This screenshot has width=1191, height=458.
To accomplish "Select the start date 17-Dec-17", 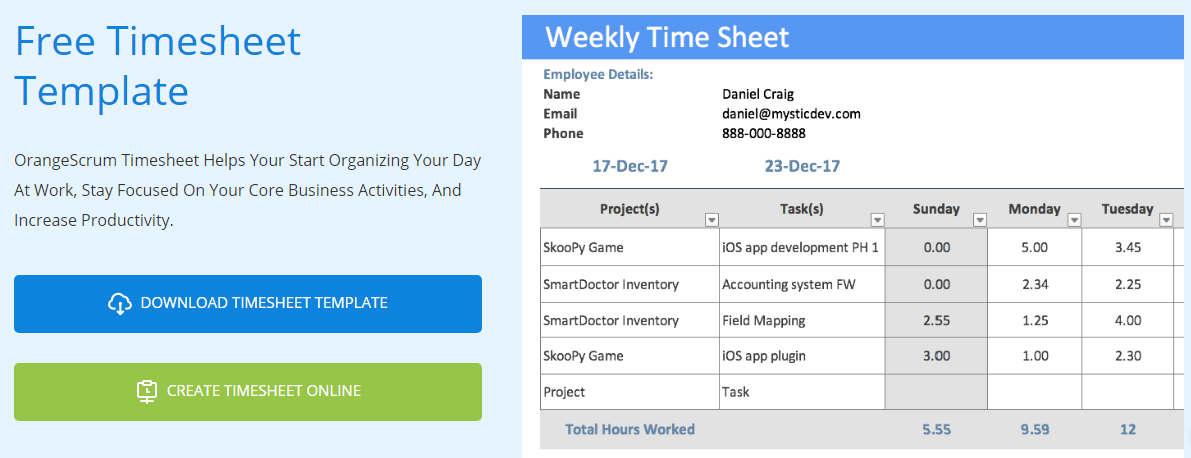I will pyautogui.click(x=630, y=166).
